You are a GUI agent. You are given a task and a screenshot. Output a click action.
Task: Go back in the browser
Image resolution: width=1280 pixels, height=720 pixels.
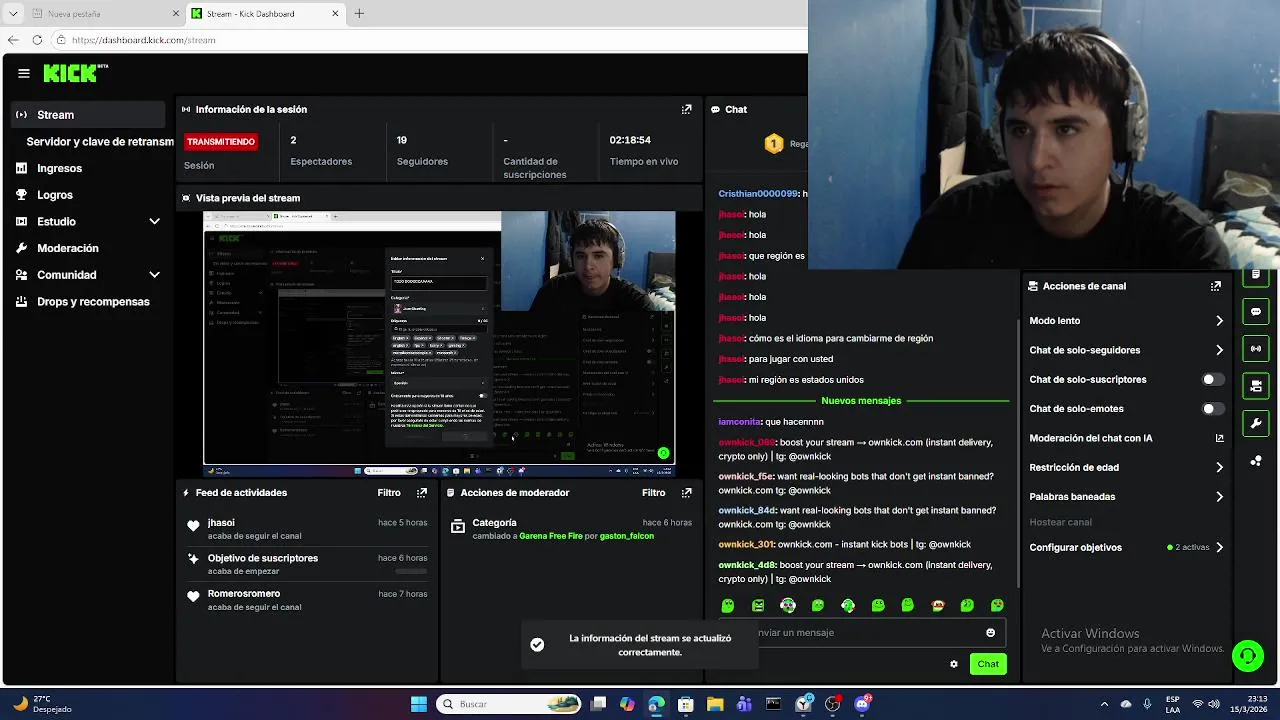click(12, 40)
